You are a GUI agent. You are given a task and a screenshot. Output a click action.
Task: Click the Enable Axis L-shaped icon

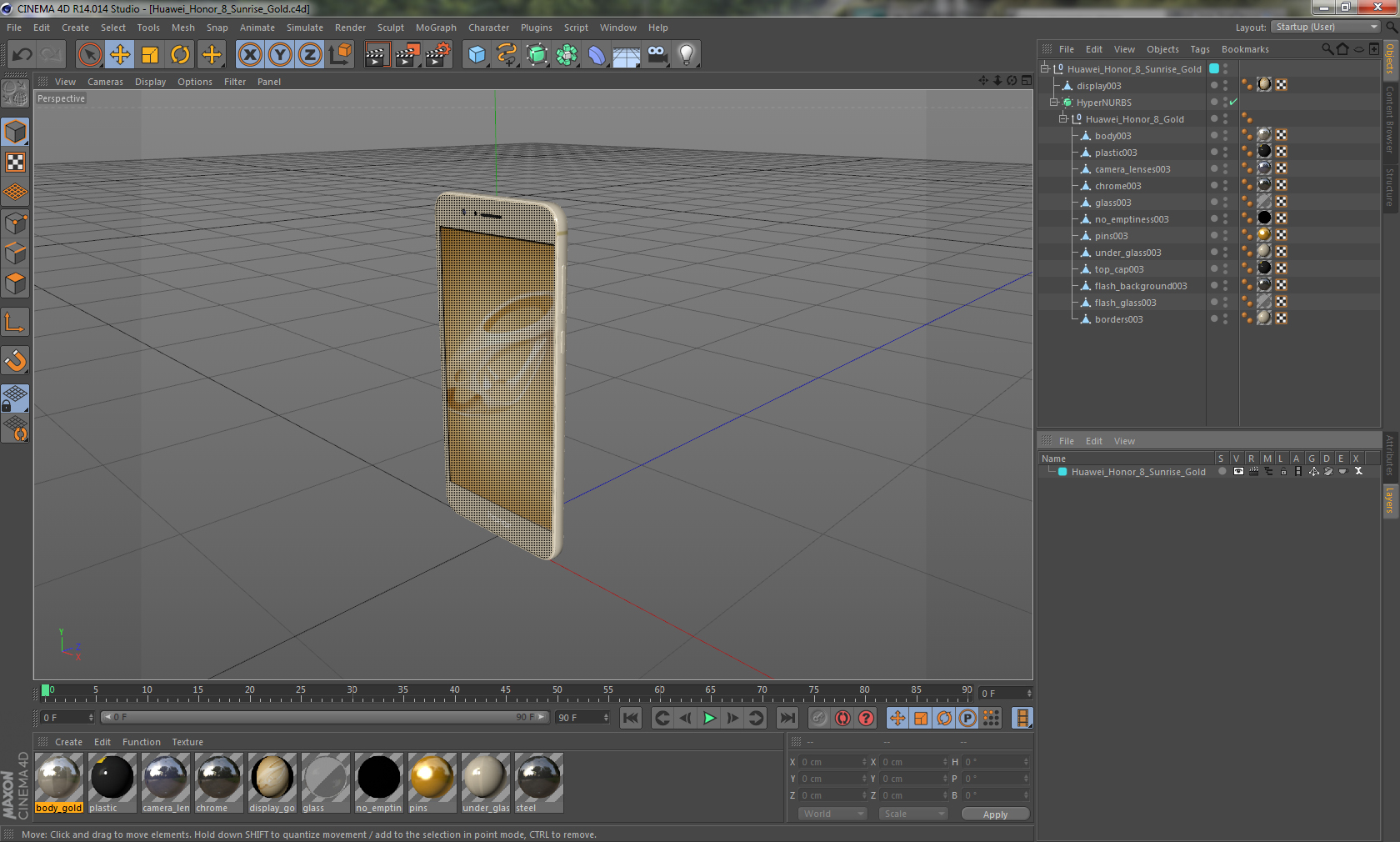pyautogui.click(x=15, y=322)
